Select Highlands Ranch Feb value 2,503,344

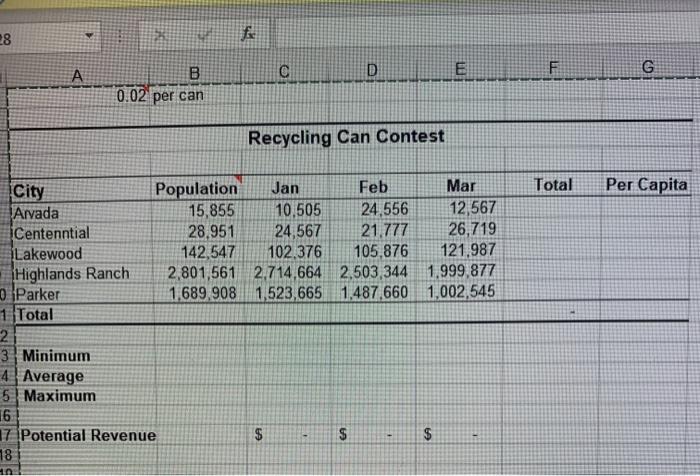pos(374,271)
